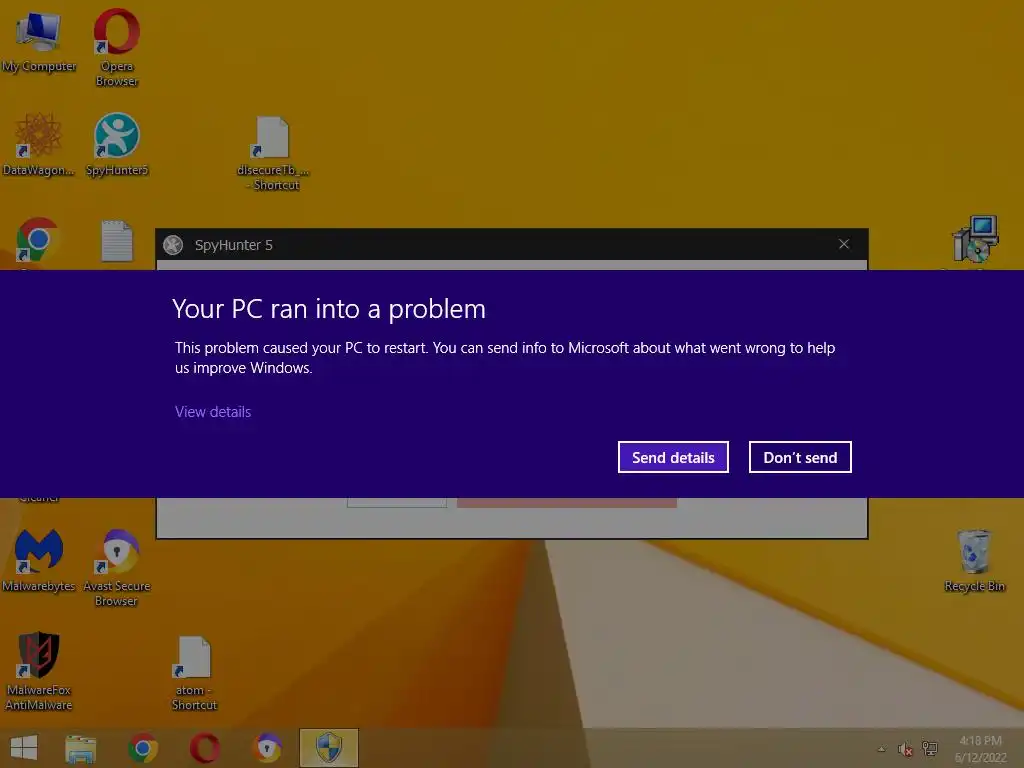The width and height of the screenshot is (1024, 768).
Task: Launch Opera from the taskbar
Action: tap(205, 748)
